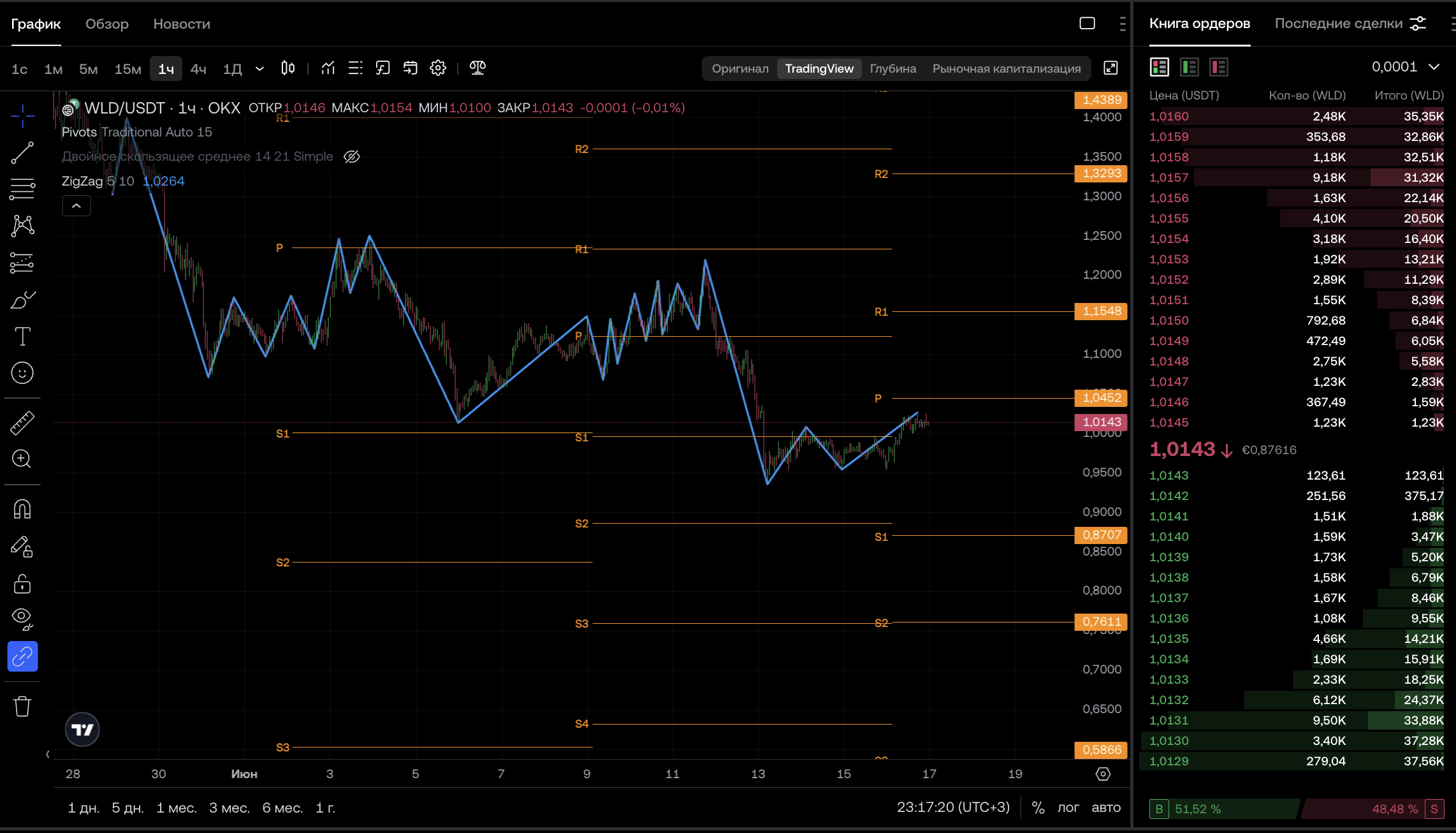Open the Последние сделки tab
1456x833 pixels.
pyautogui.click(x=1338, y=24)
